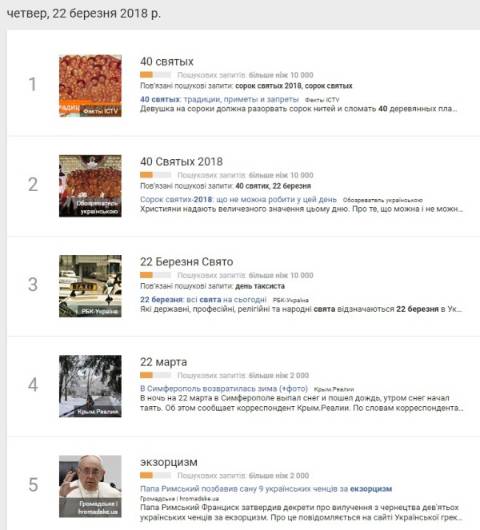
Task: Open the taxi photo thumbnail
Action: pyautogui.click(x=90, y=286)
